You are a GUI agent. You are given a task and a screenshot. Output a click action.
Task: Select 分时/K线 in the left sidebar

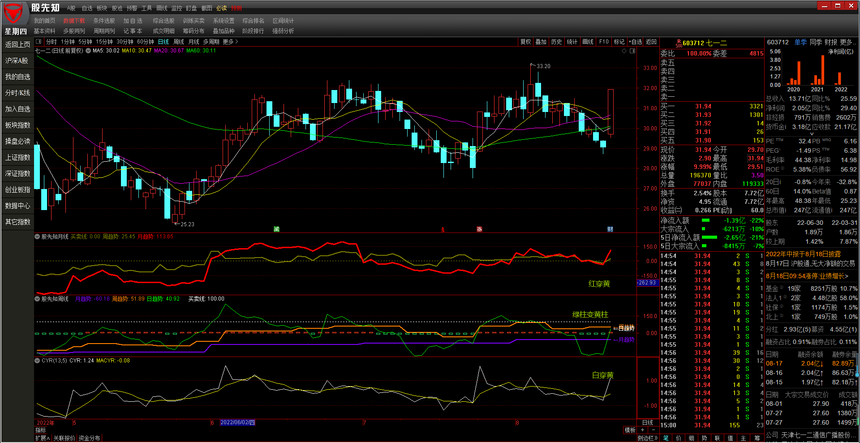(x=18, y=93)
